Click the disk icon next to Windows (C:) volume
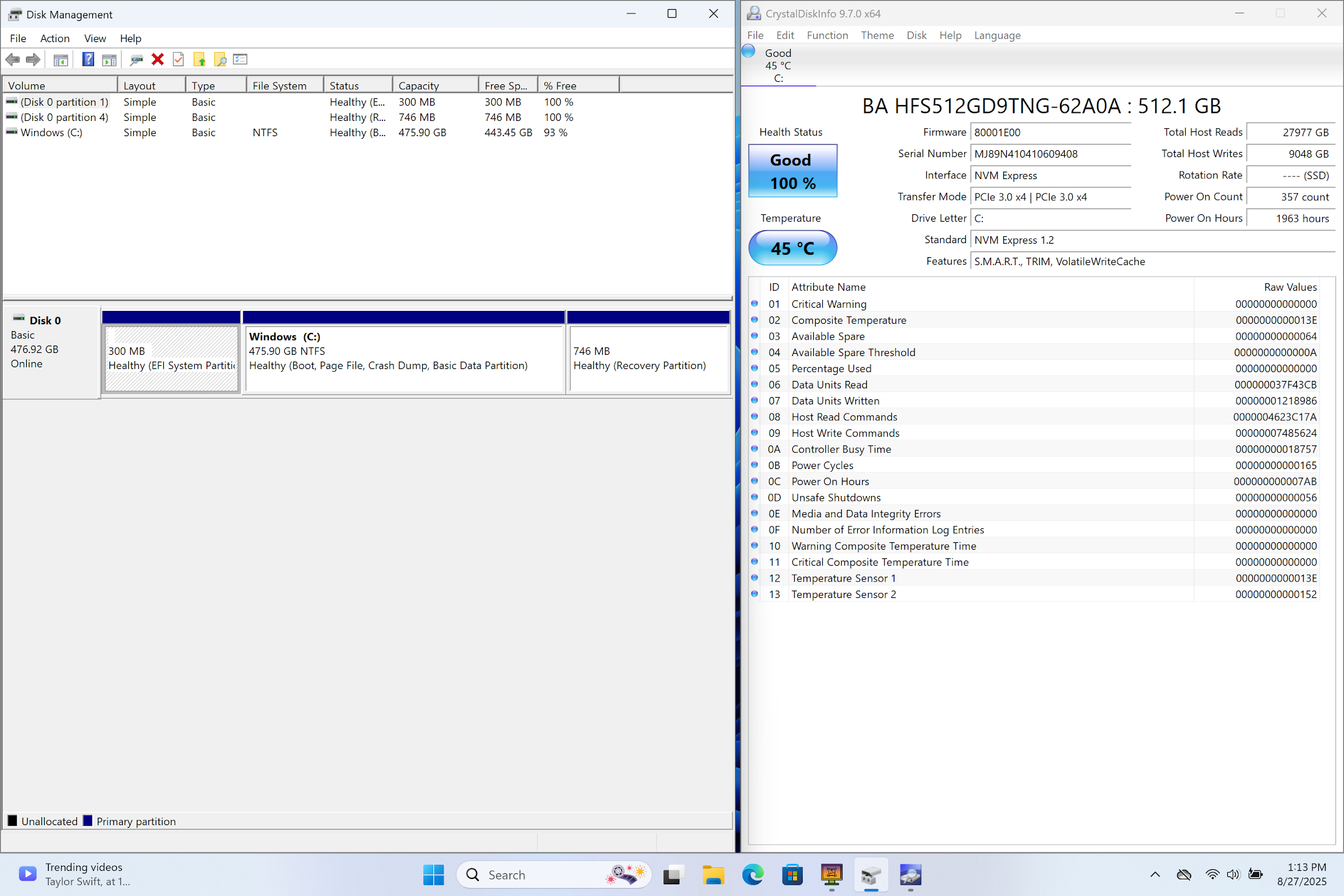 pyautogui.click(x=12, y=132)
